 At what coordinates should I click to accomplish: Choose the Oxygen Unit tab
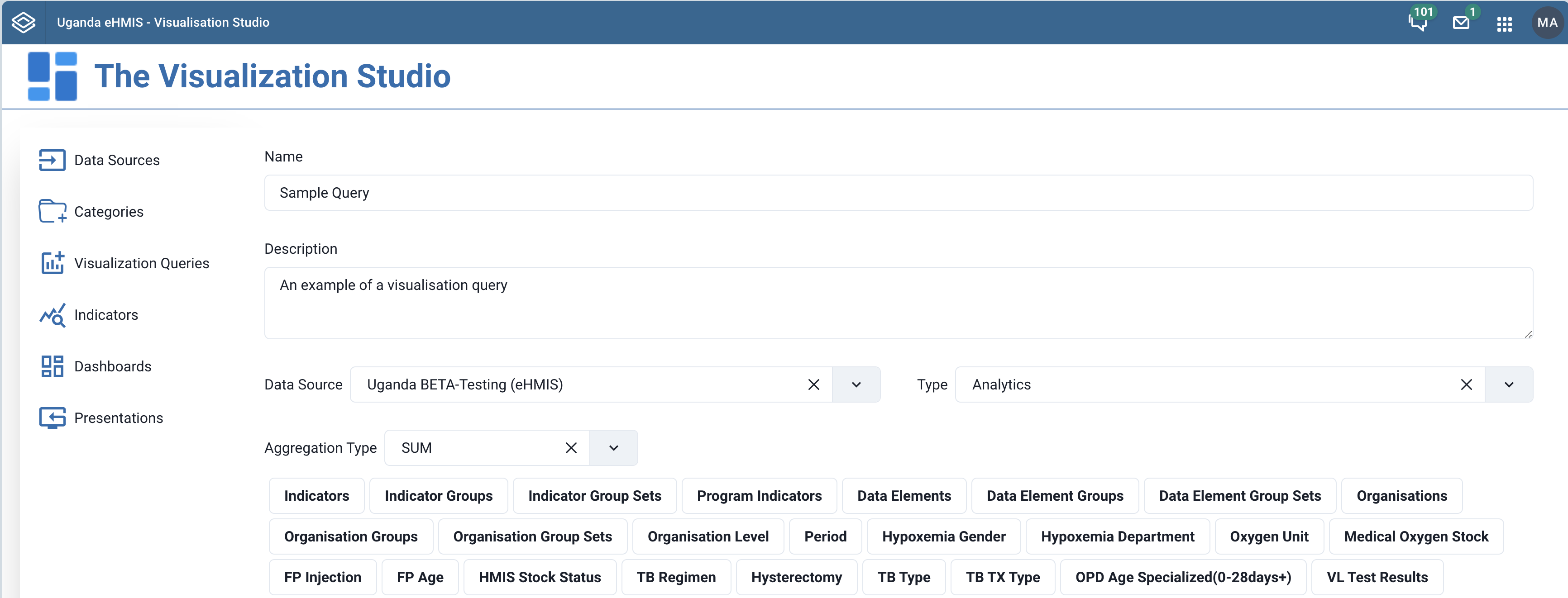tap(1269, 536)
